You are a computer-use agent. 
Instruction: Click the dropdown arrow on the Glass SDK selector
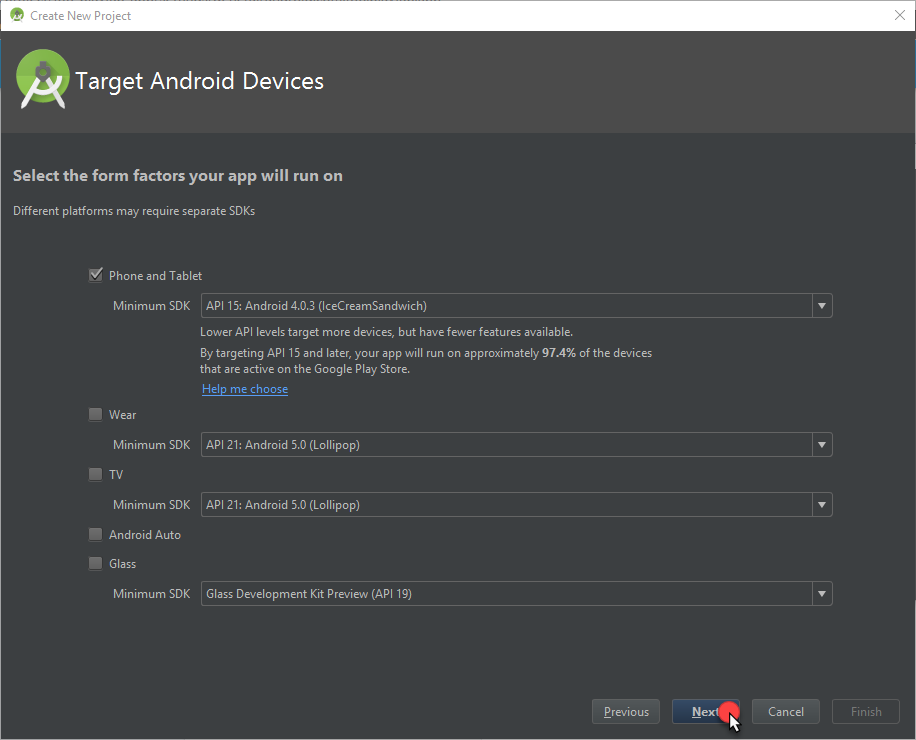click(821, 593)
